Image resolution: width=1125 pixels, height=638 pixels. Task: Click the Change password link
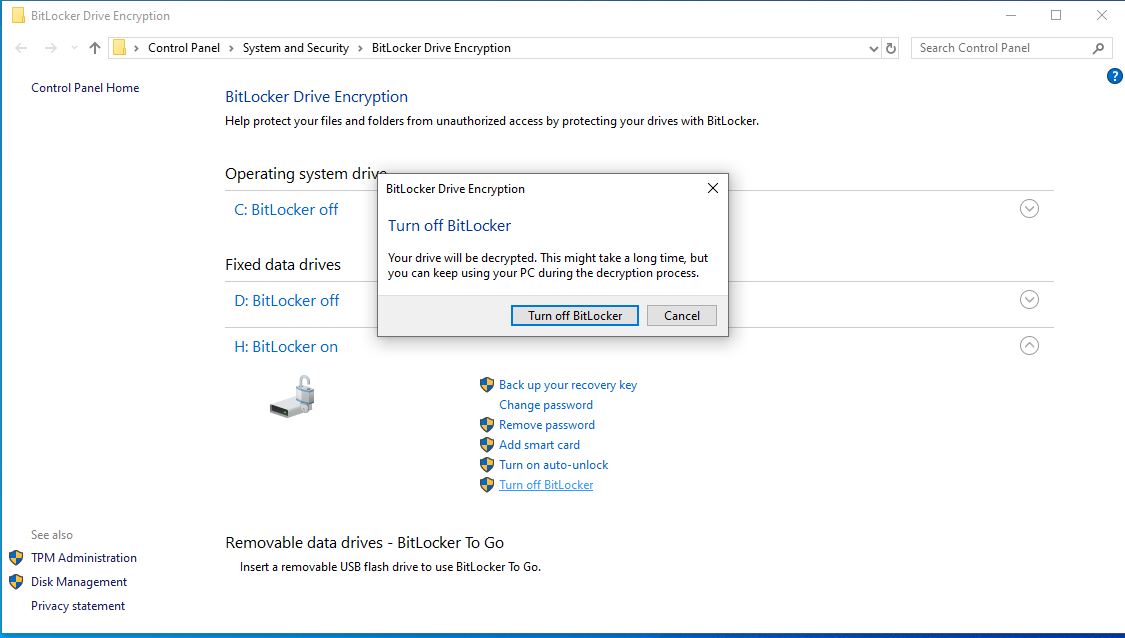click(546, 405)
